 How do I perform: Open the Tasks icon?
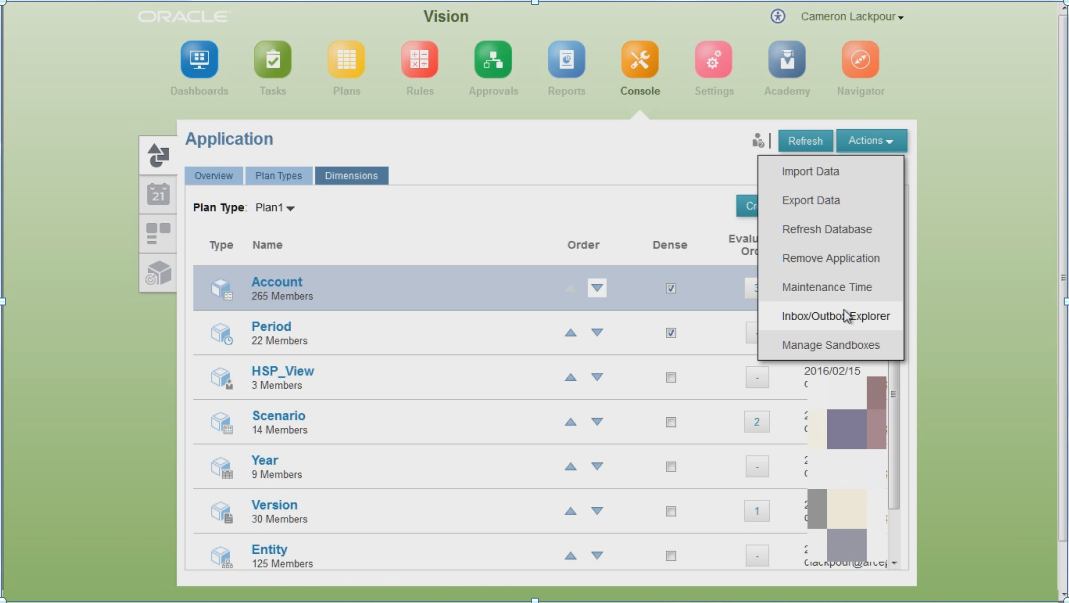(273, 59)
